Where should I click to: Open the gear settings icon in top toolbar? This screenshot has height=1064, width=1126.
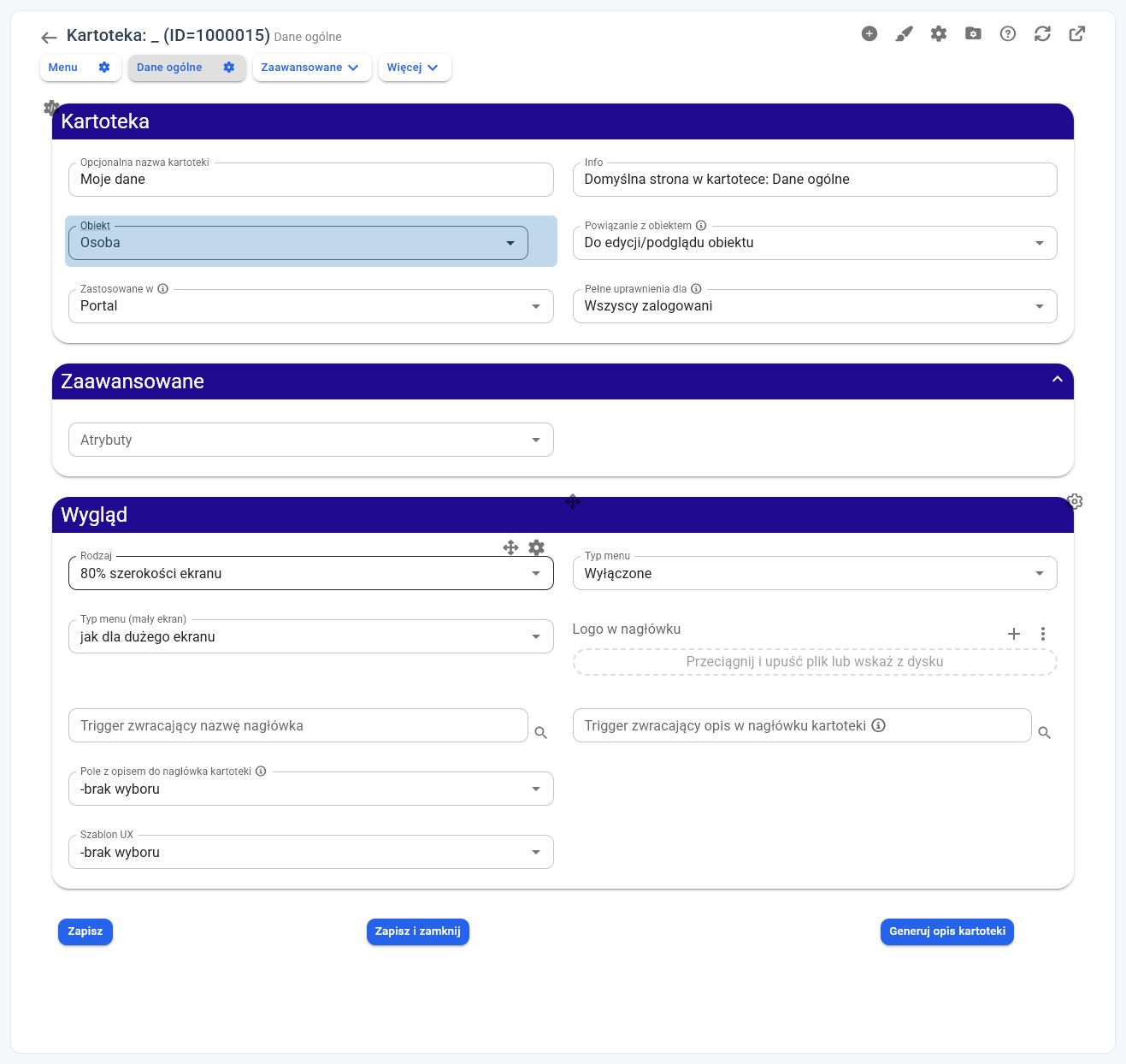point(939,33)
